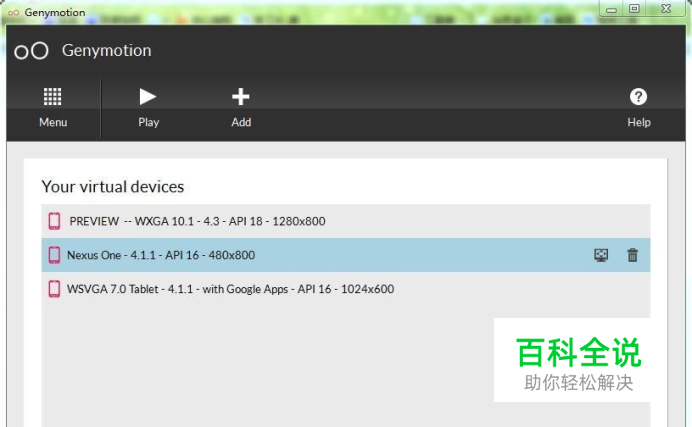Click the Menu label in toolbar
The width and height of the screenshot is (692, 427).
[x=53, y=122]
